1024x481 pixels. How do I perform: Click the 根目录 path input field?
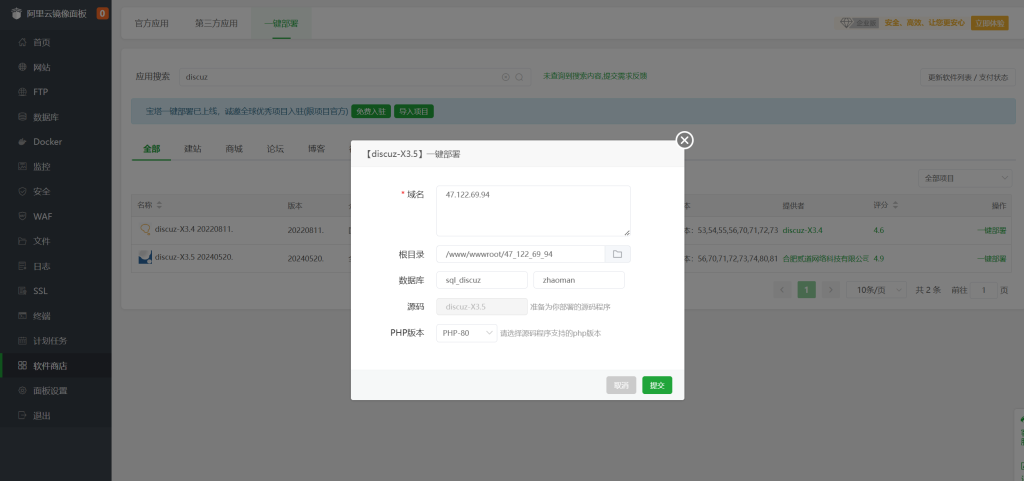[x=520, y=254]
